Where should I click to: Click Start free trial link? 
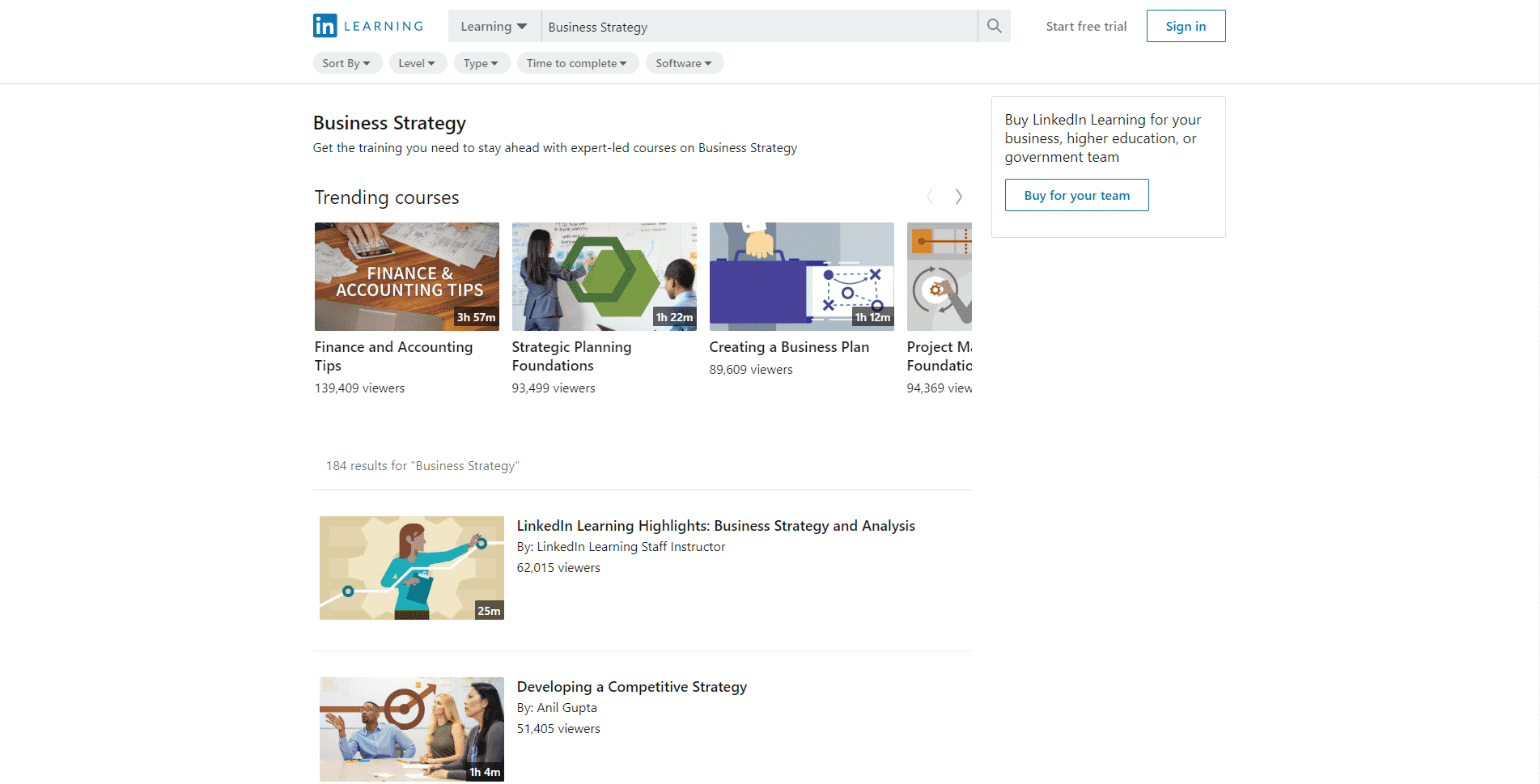coord(1086,27)
